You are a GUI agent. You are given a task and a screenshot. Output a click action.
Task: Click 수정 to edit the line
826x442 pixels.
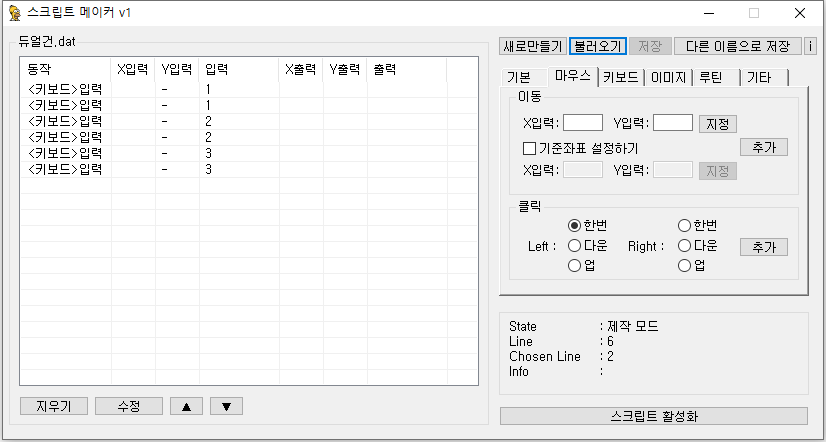point(129,406)
